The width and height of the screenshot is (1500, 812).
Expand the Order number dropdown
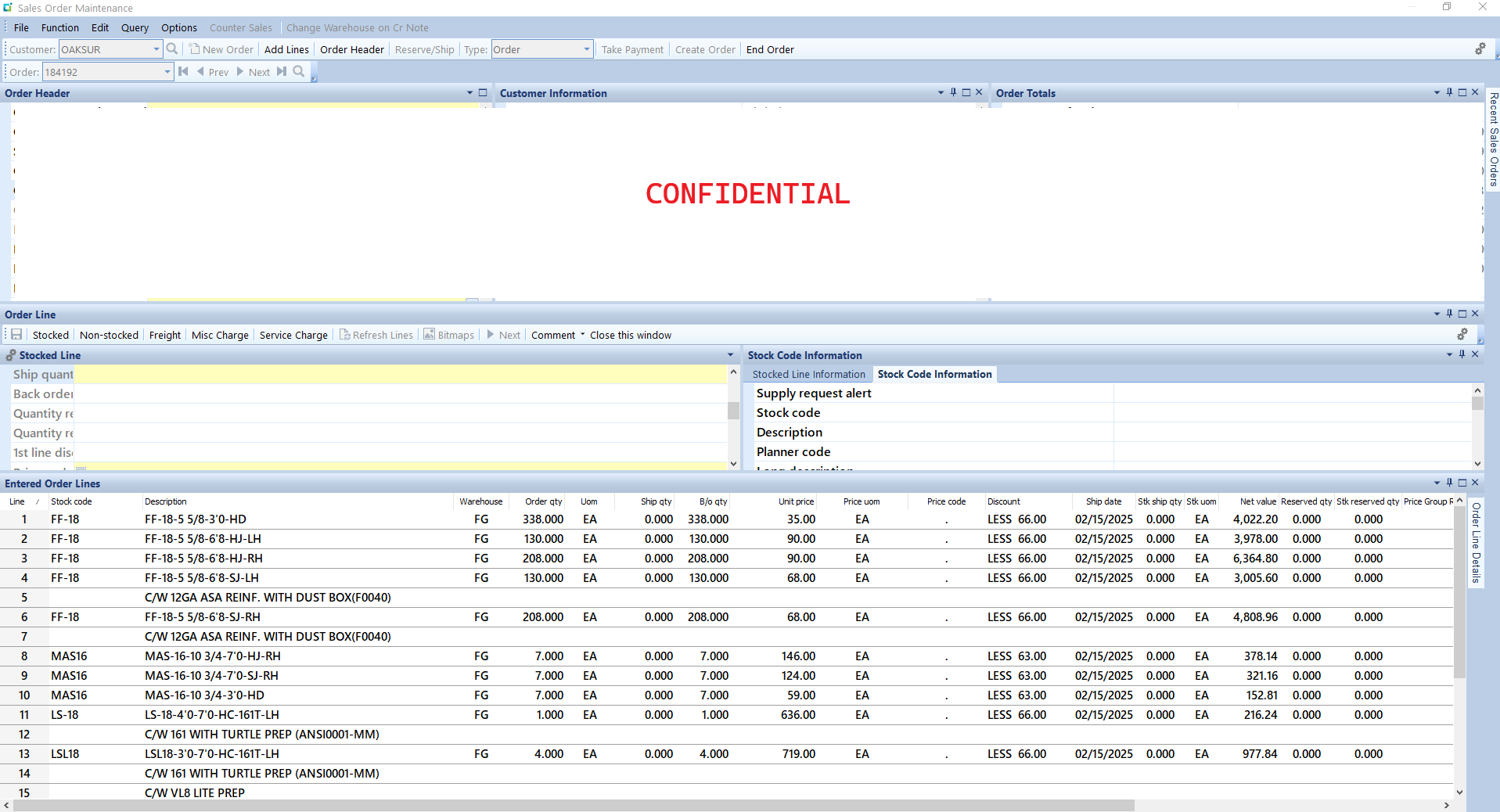[x=167, y=72]
